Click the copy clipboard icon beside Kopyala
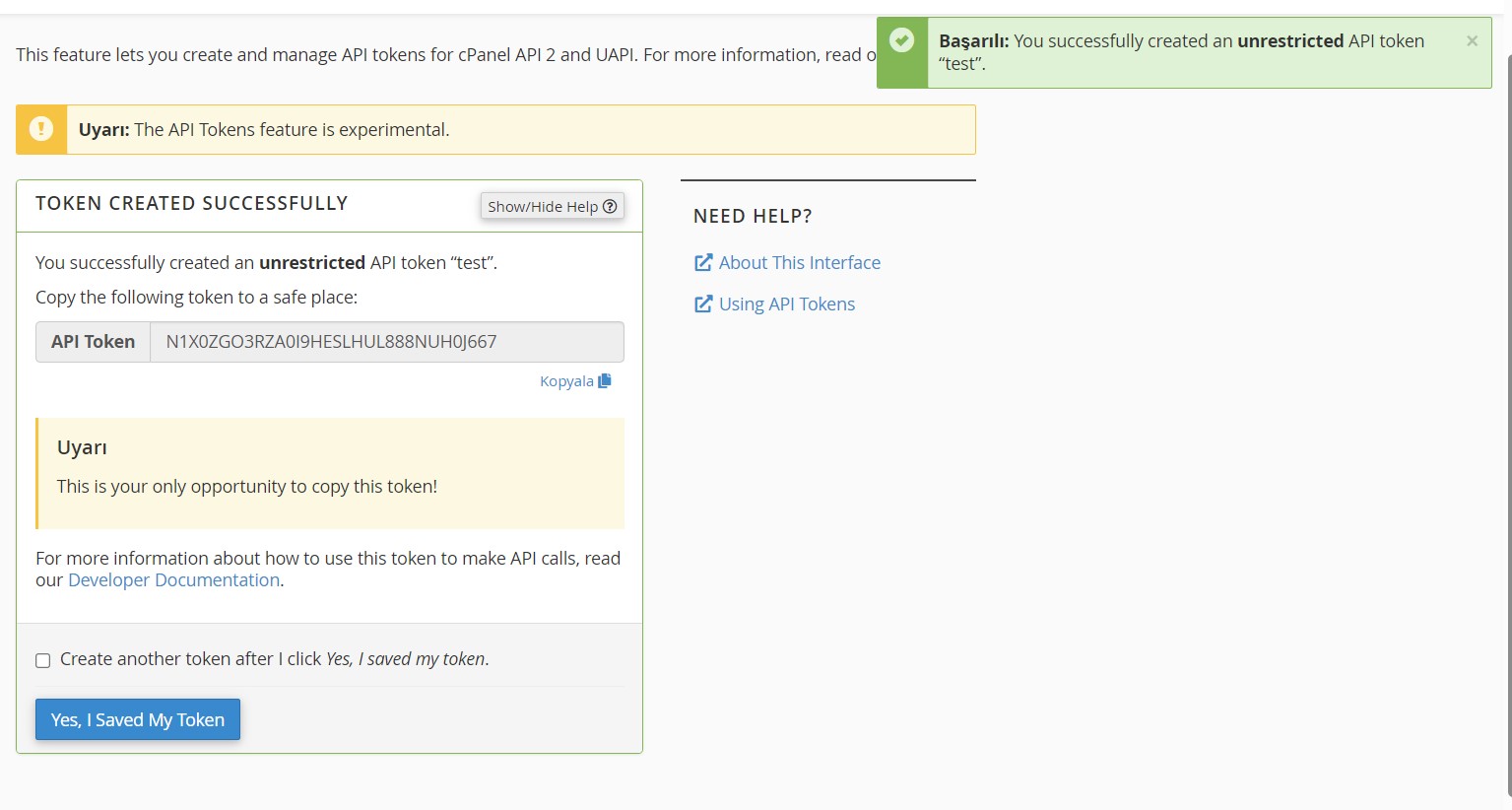This screenshot has width=1512, height=810. pos(605,380)
